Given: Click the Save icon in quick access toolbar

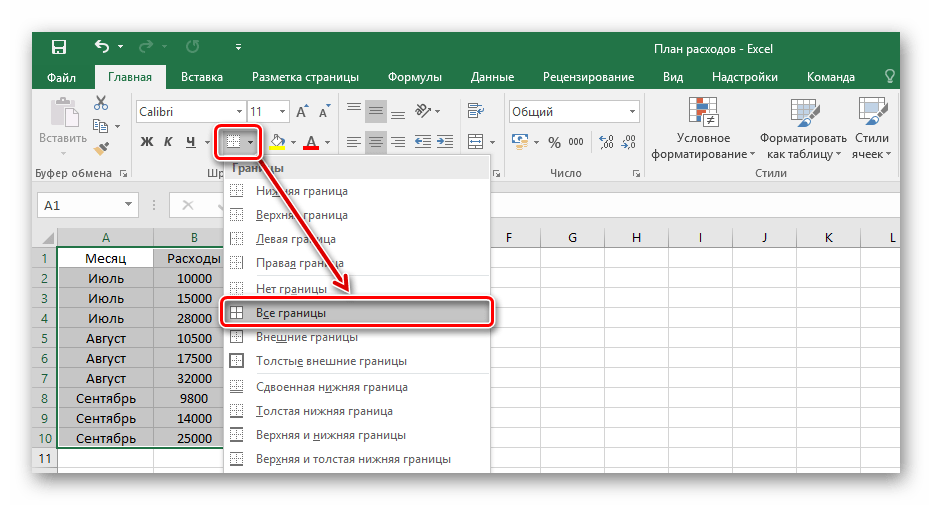Looking at the screenshot, I should pyautogui.click(x=59, y=47).
